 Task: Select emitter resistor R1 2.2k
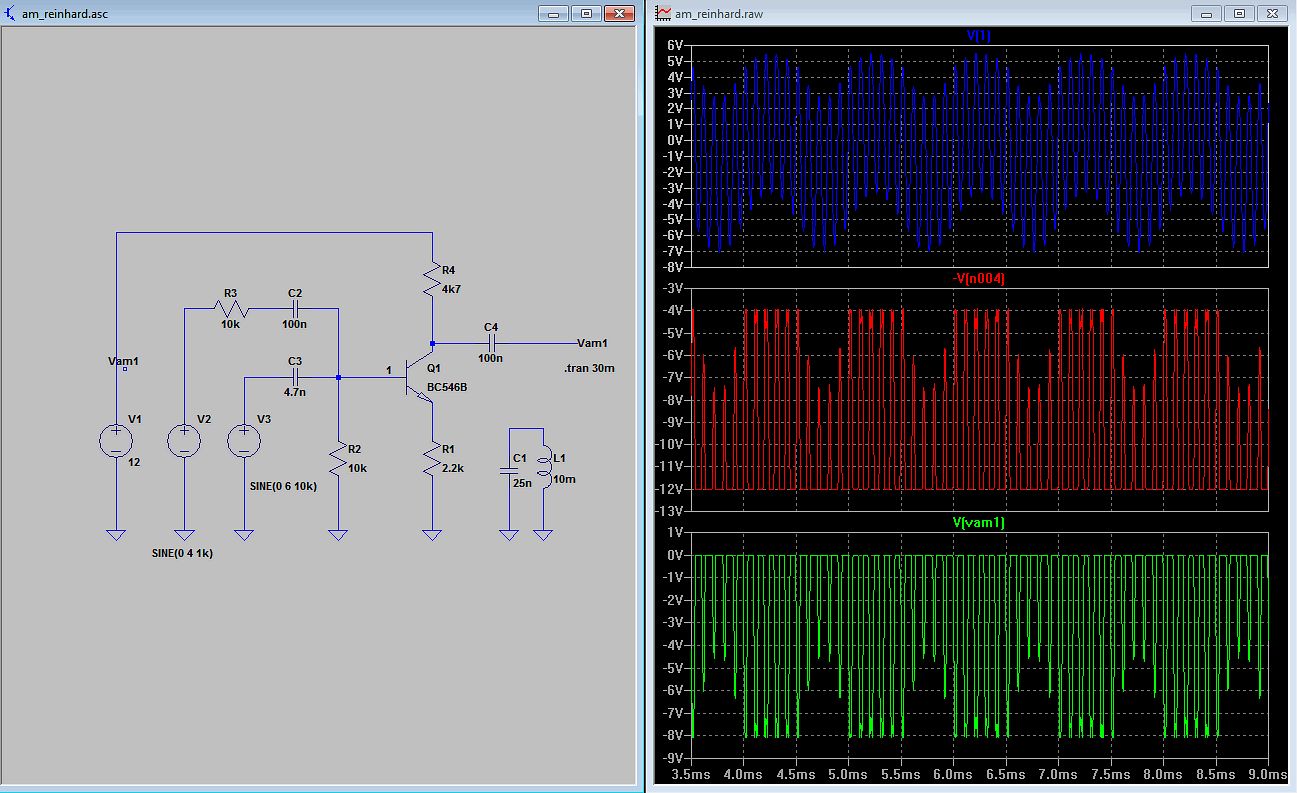tap(432, 460)
